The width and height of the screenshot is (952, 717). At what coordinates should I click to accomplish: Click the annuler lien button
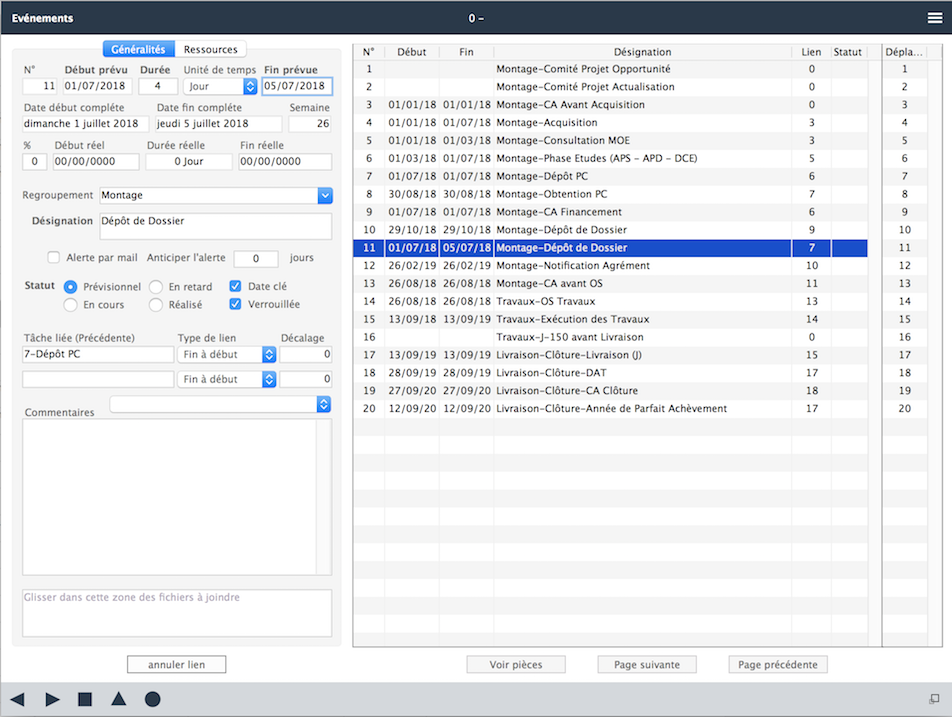point(177,665)
